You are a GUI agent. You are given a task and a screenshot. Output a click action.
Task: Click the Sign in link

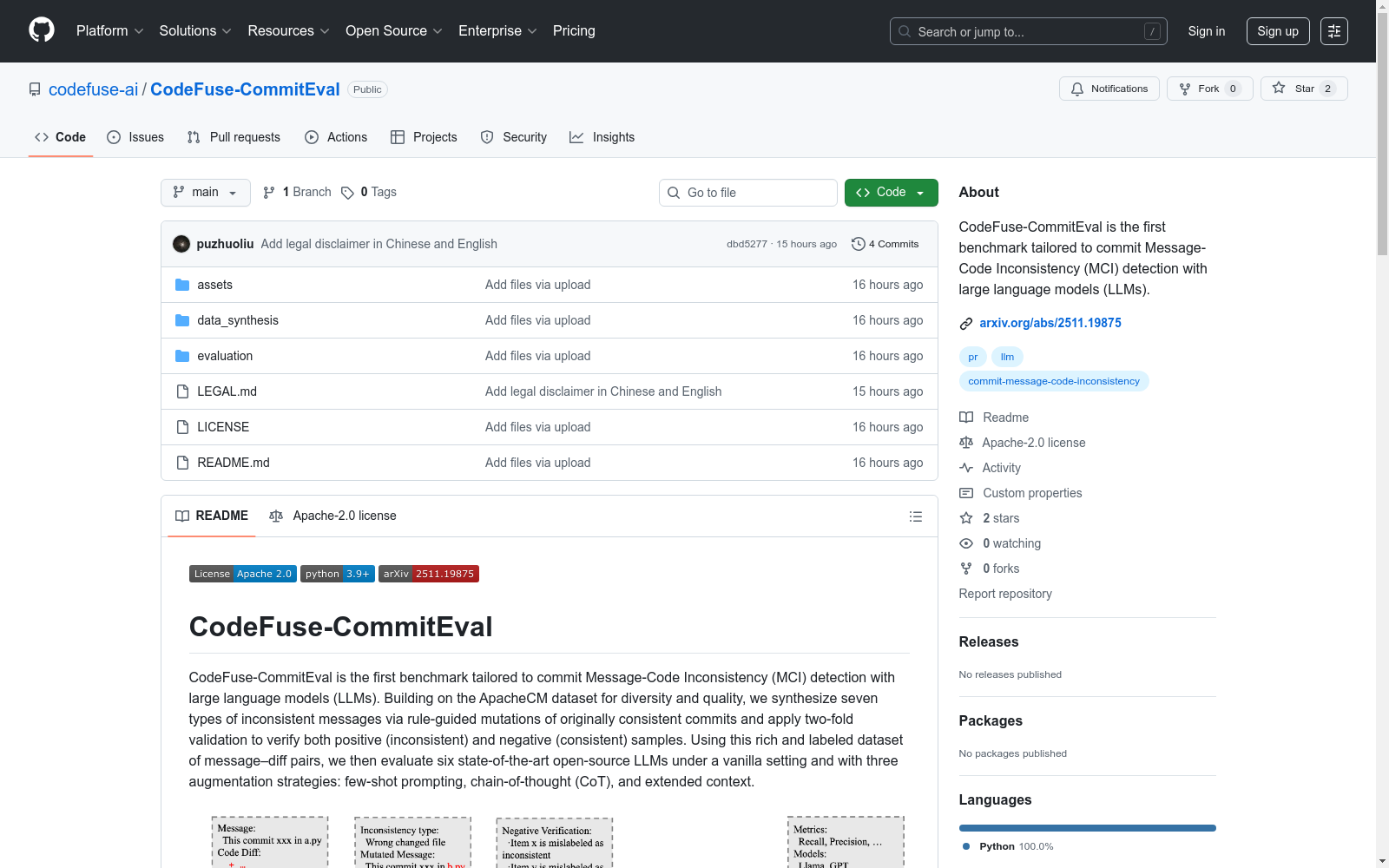[1207, 31]
